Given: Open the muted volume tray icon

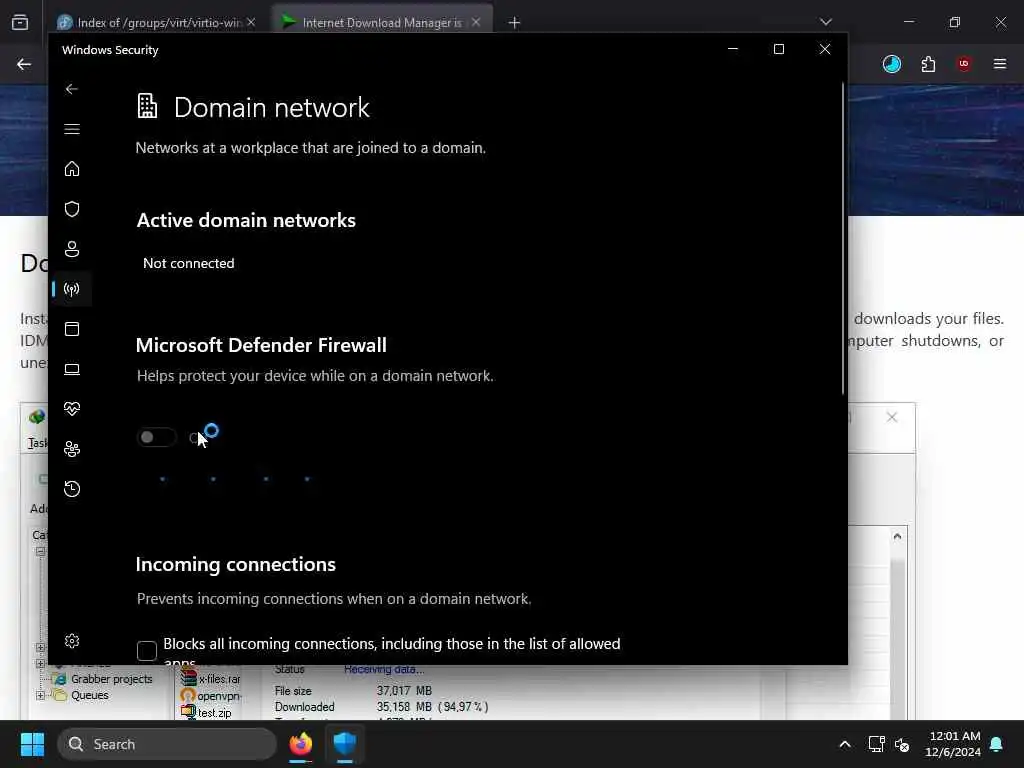Looking at the screenshot, I should tap(902, 744).
